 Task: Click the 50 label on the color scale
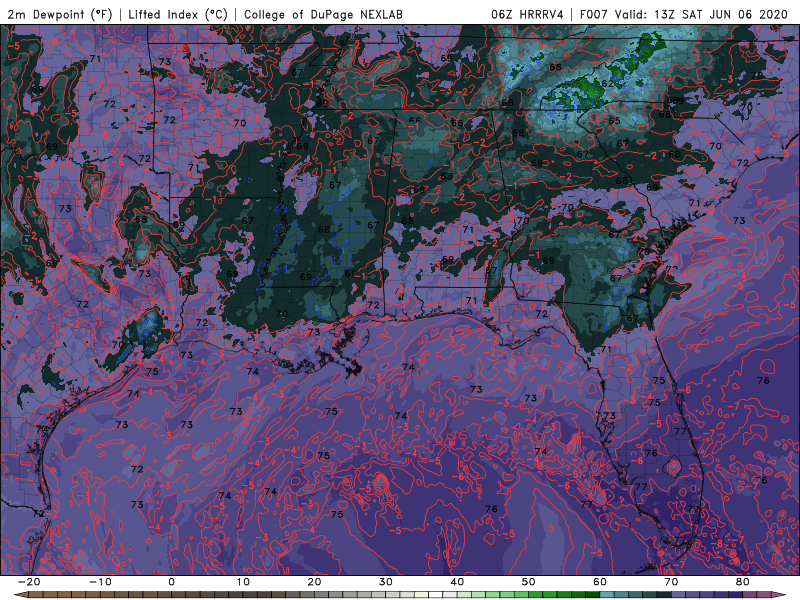pos(529,582)
